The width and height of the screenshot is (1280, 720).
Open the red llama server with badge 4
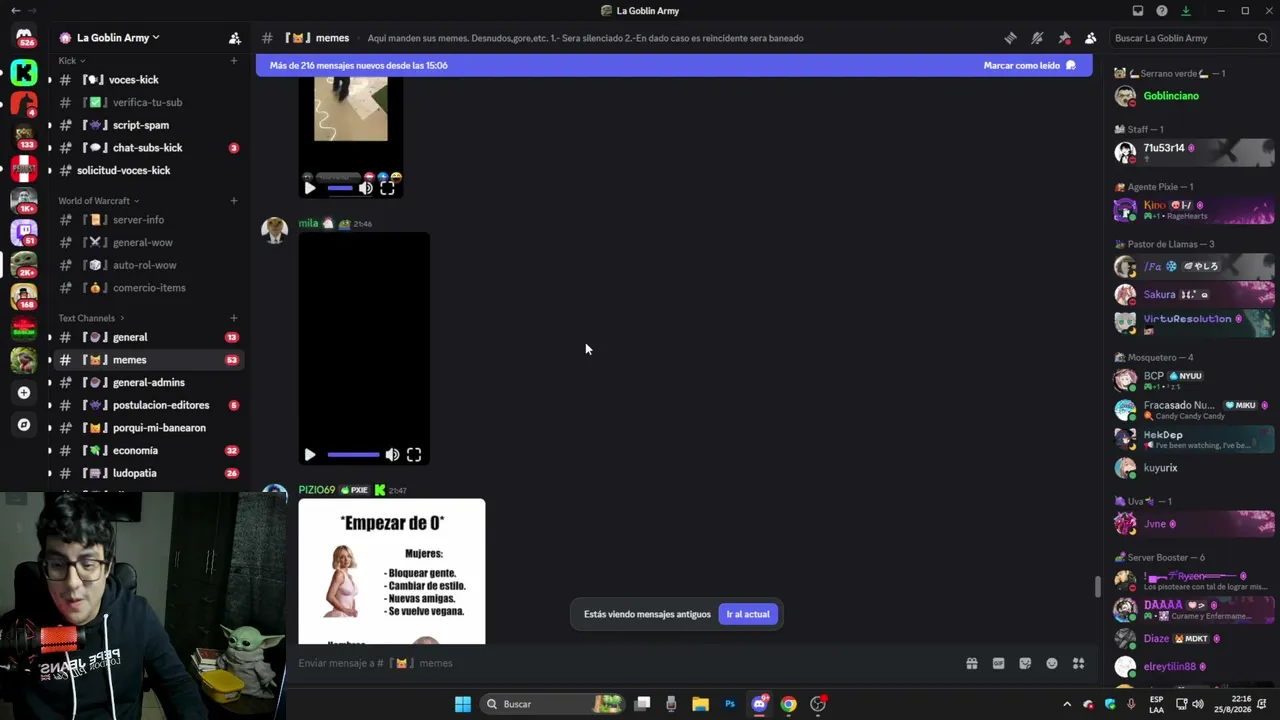(x=24, y=104)
